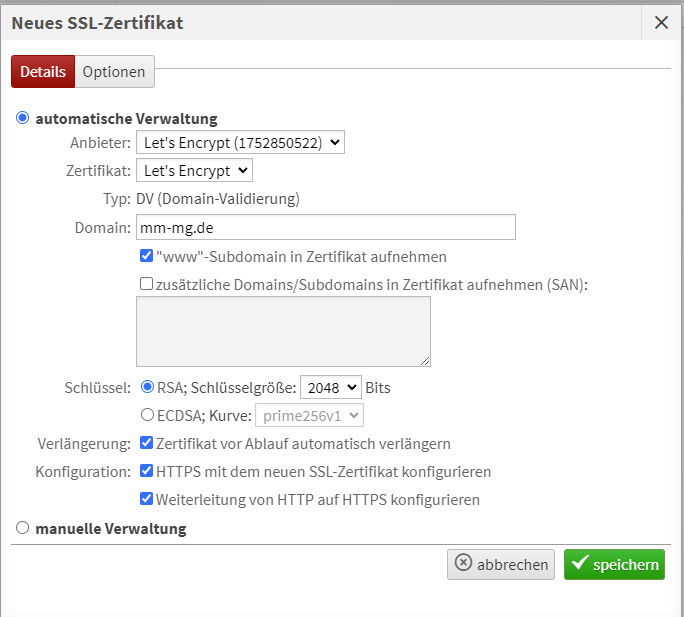
Task: Close the Neues SSL-Zertifikat dialog
Action: (x=661, y=22)
